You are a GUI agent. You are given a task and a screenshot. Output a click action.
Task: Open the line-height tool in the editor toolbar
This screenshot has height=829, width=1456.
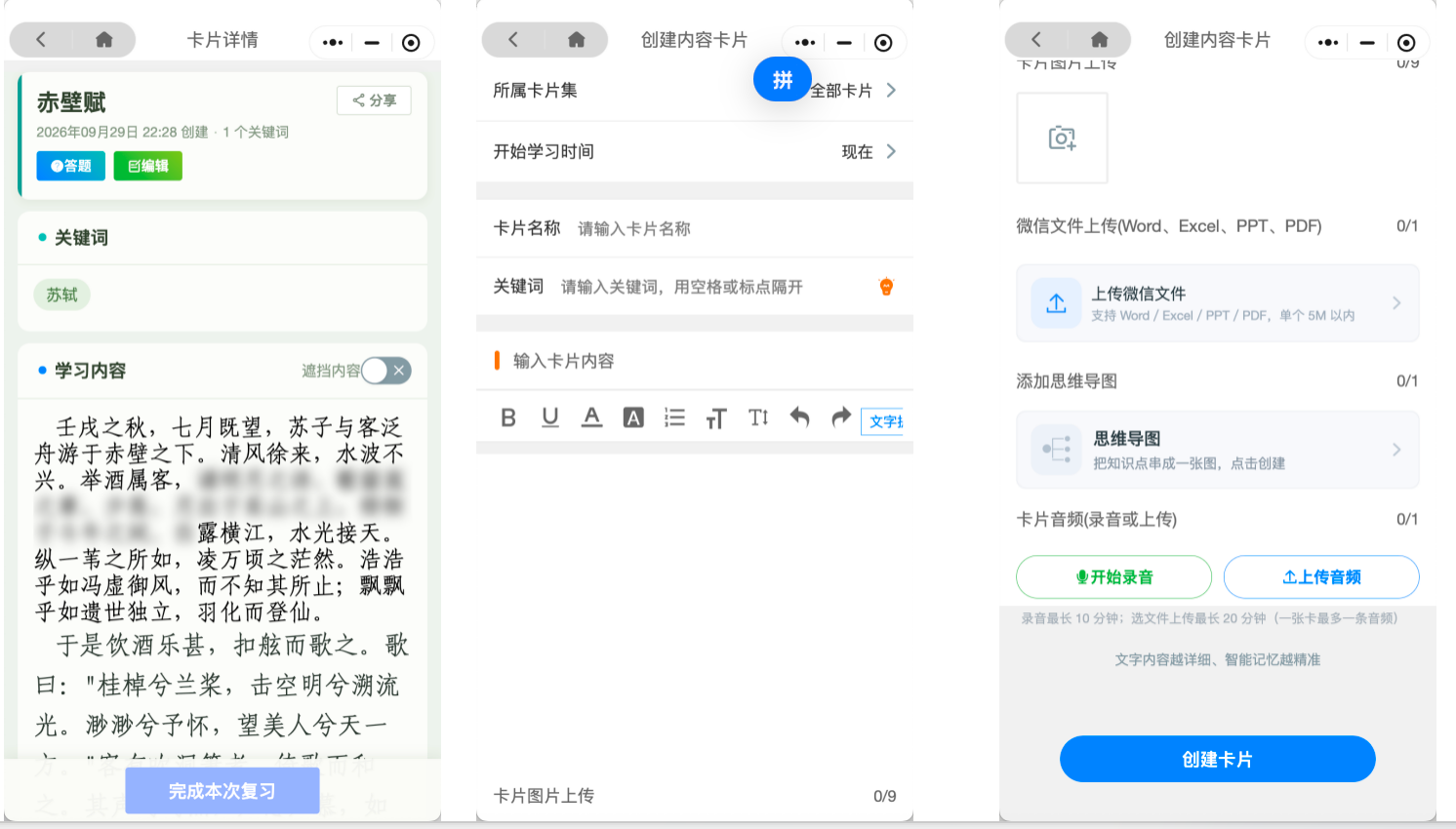[758, 418]
